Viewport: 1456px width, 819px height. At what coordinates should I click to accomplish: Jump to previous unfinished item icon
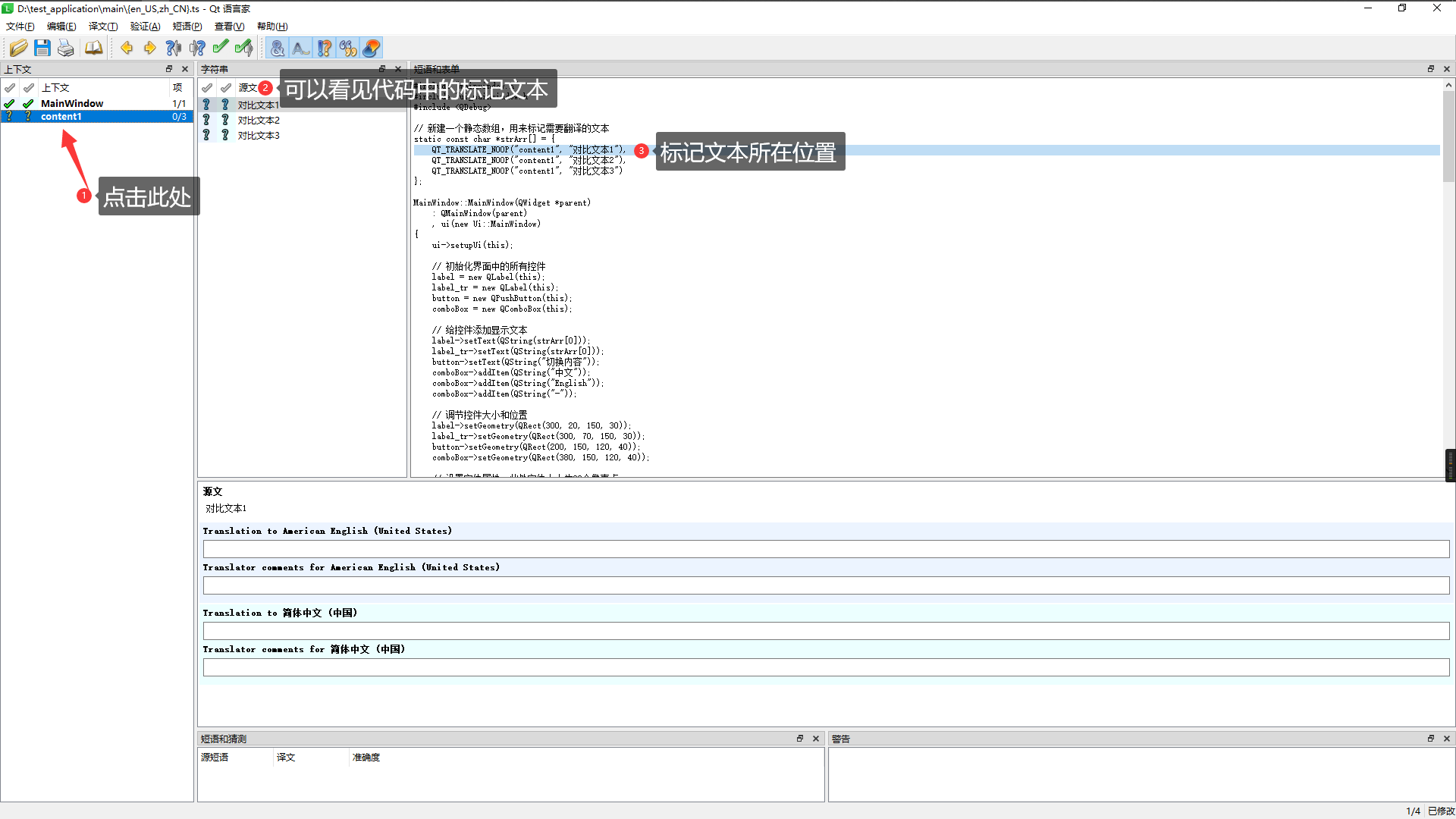pyautogui.click(x=174, y=49)
